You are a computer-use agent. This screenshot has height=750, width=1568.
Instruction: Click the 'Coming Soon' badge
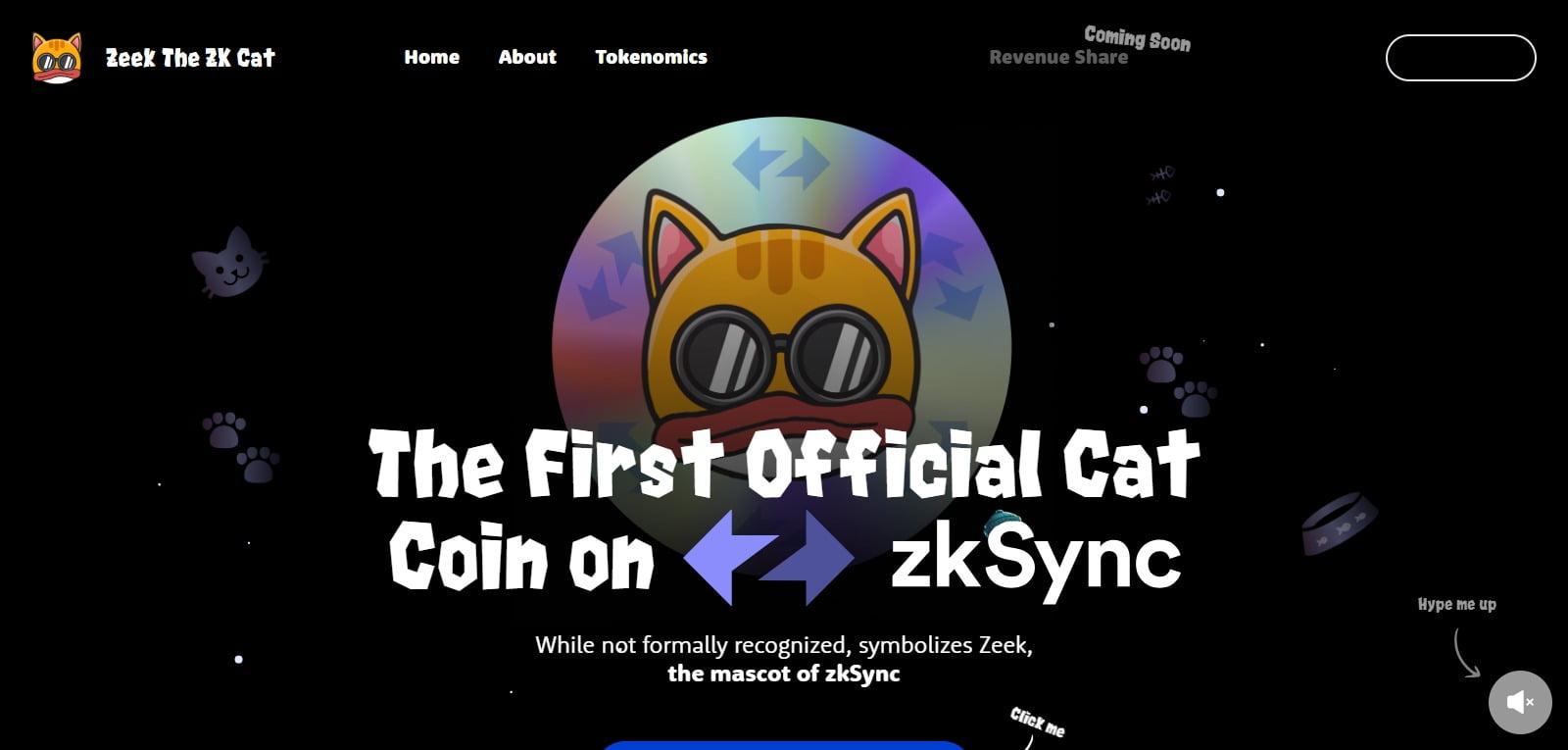(x=1138, y=38)
